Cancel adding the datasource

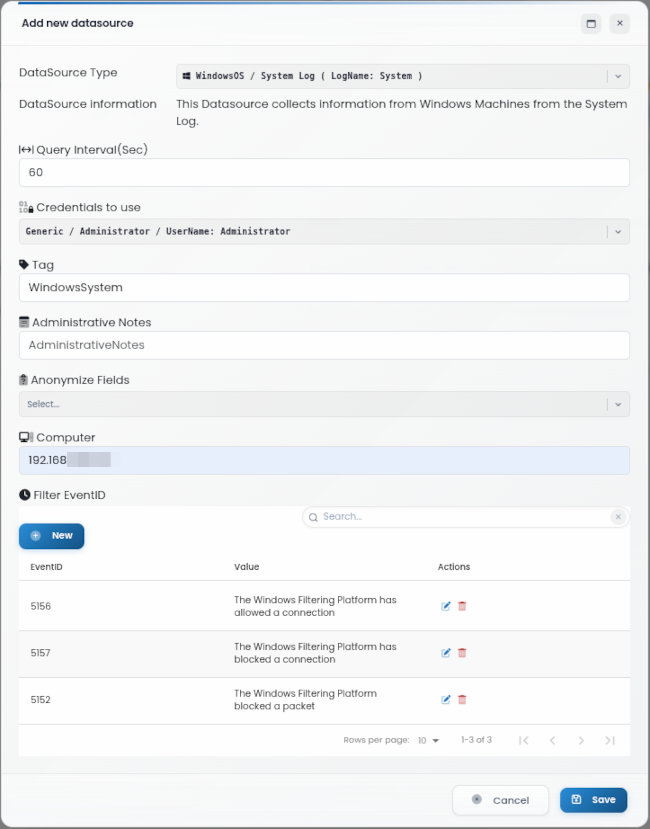coord(500,800)
